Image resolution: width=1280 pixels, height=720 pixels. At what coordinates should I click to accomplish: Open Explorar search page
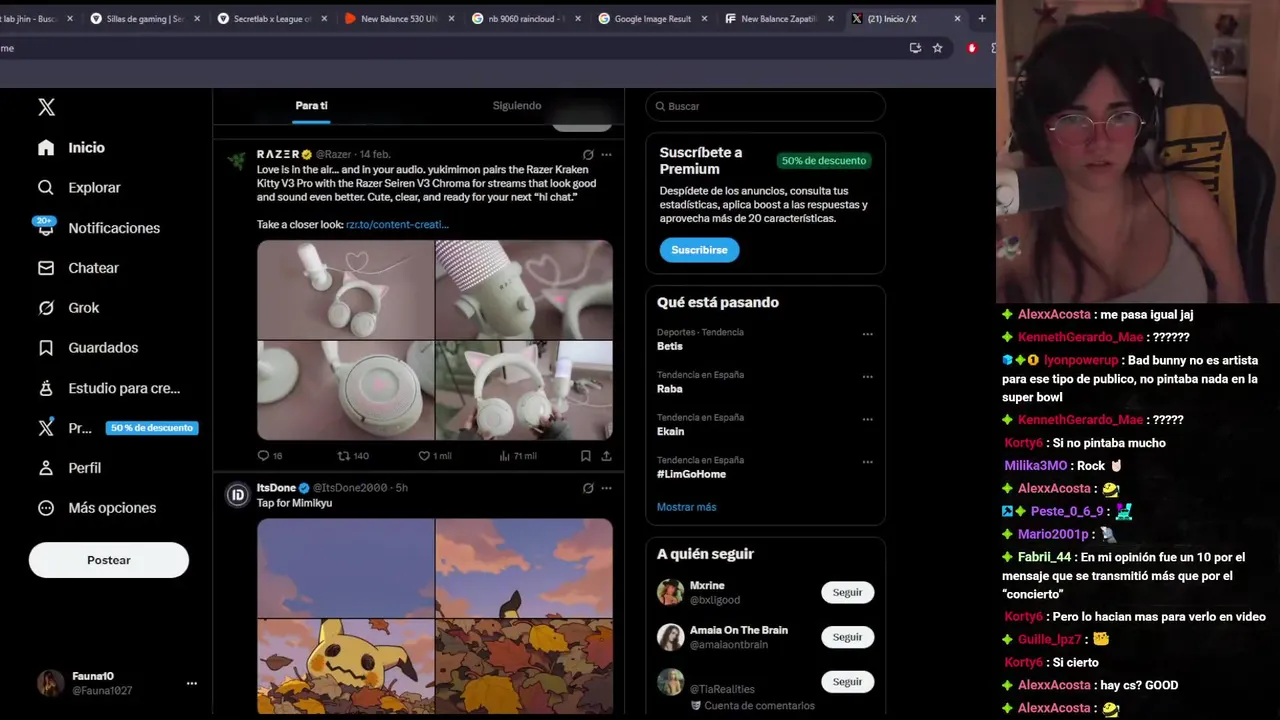[x=79, y=187]
